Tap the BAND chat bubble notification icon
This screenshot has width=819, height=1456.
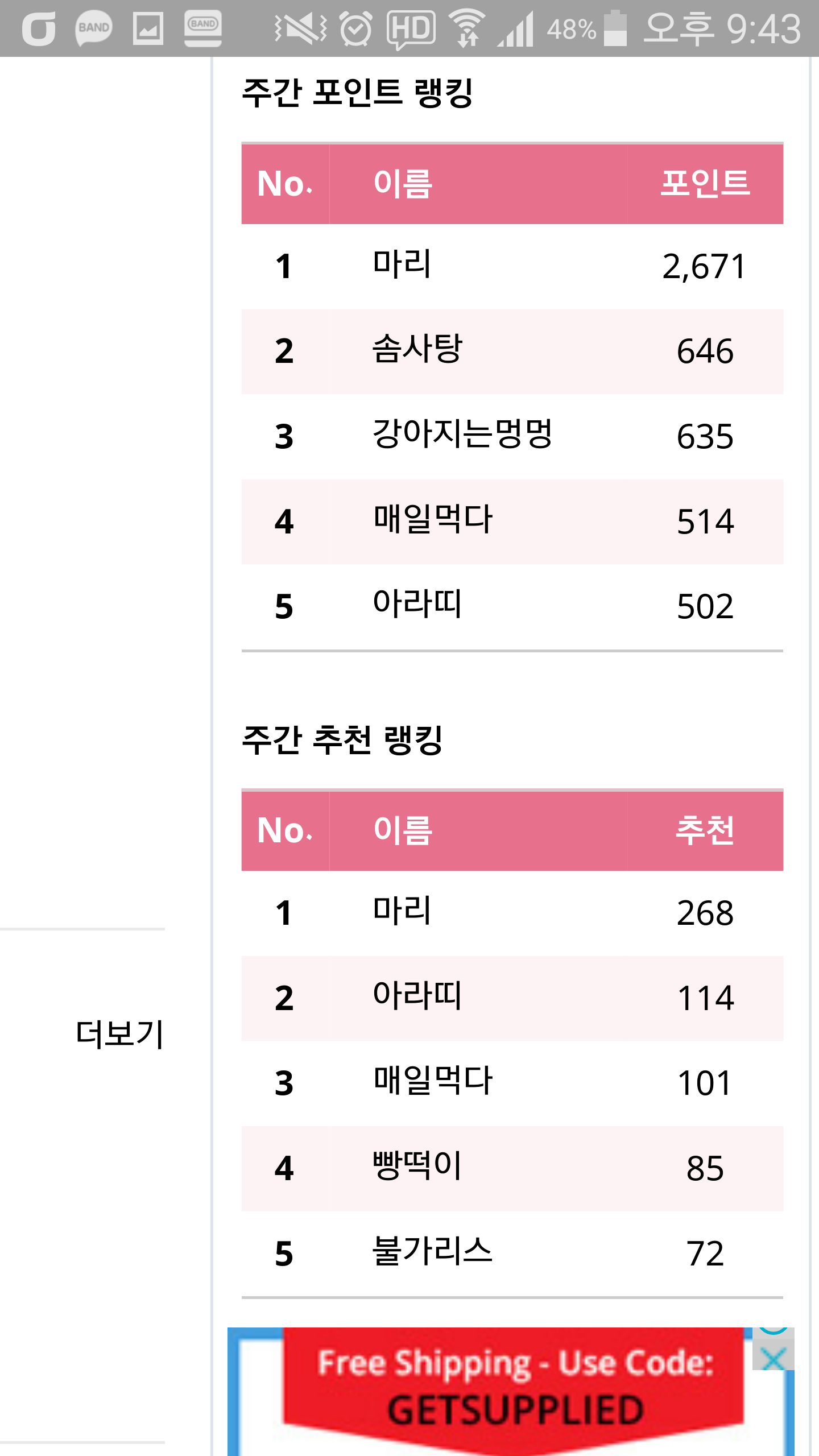94,28
